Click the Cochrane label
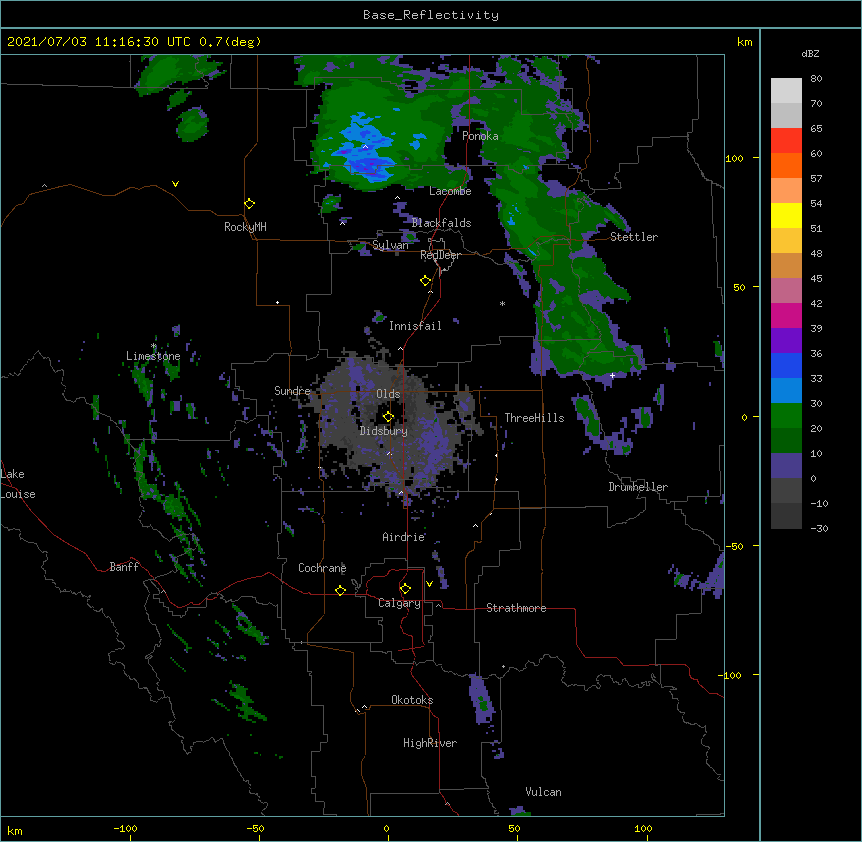Screen dimensions: 862x842 coord(322,568)
